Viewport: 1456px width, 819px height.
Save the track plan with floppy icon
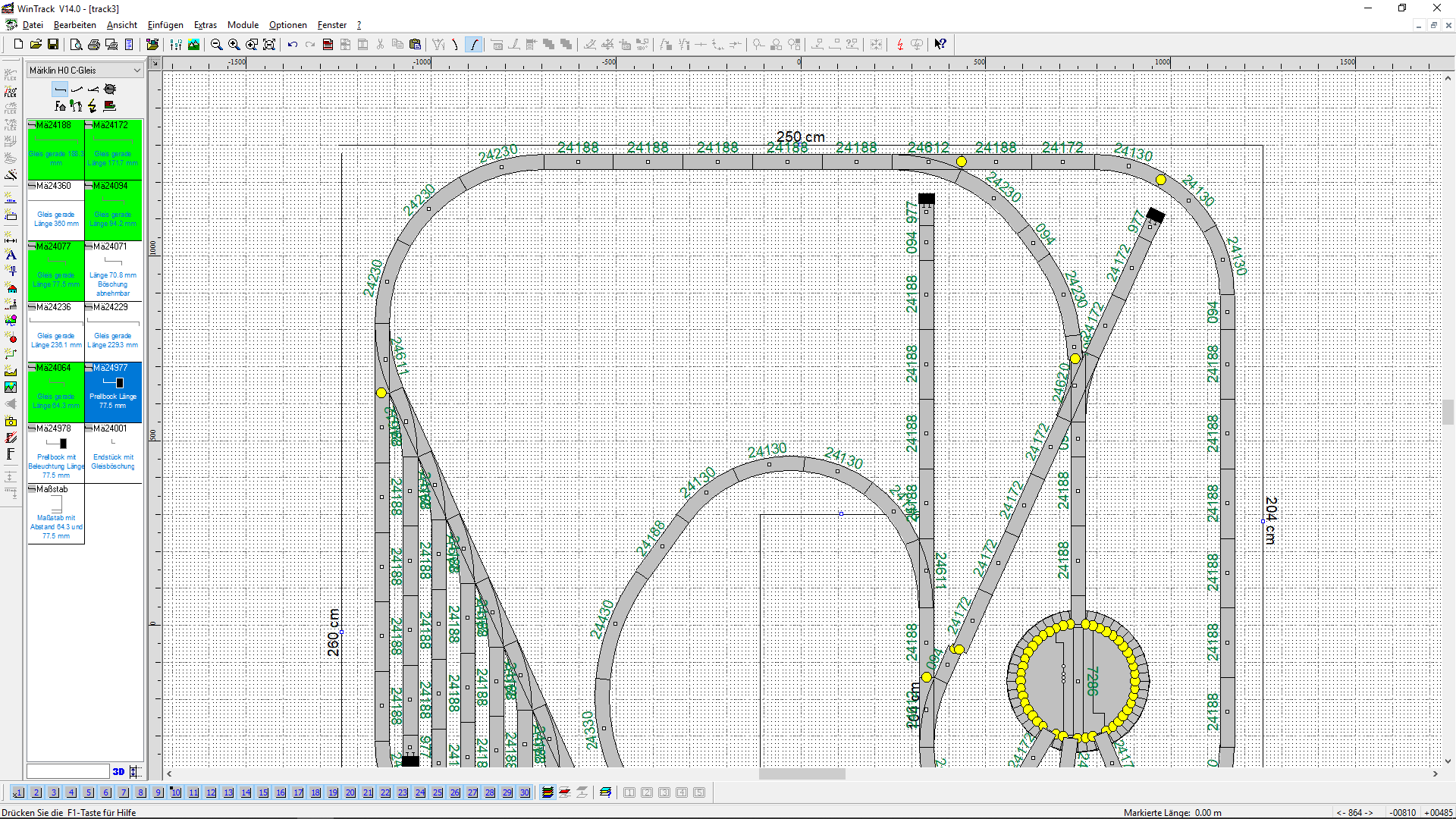tap(53, 45)
